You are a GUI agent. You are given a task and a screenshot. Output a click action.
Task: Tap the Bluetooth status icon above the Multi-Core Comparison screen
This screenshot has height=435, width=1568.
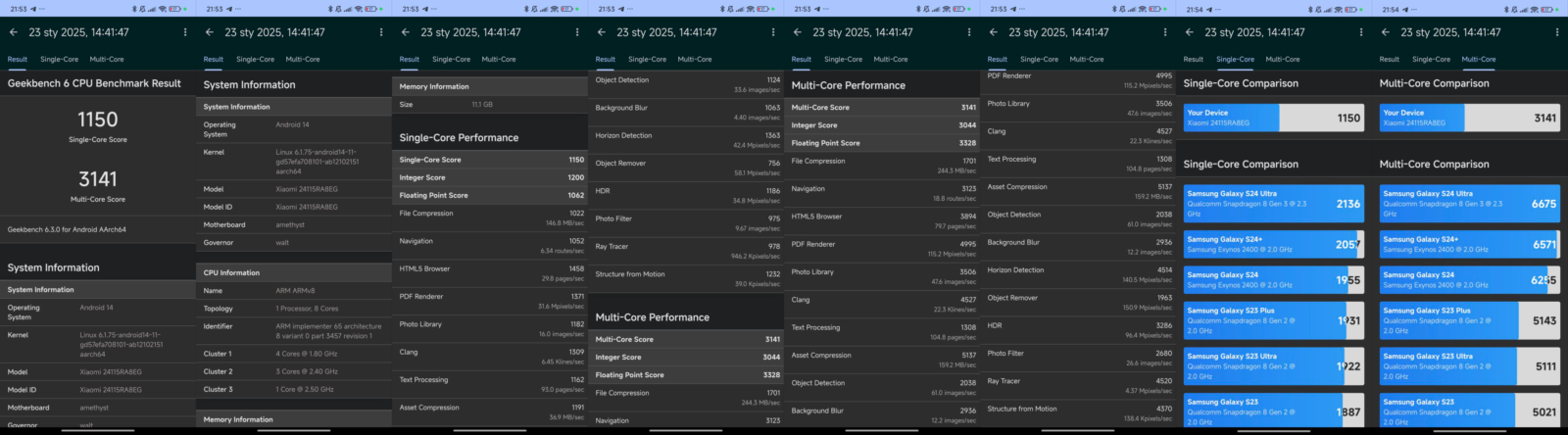coord(1507,9)
